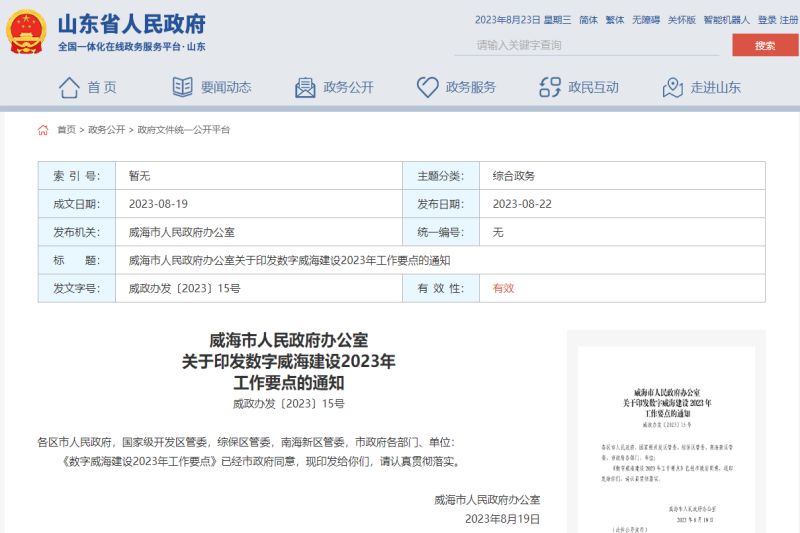800x533 pixels.
Task: Click the 政务服务 heart icon
Action: 428,87
